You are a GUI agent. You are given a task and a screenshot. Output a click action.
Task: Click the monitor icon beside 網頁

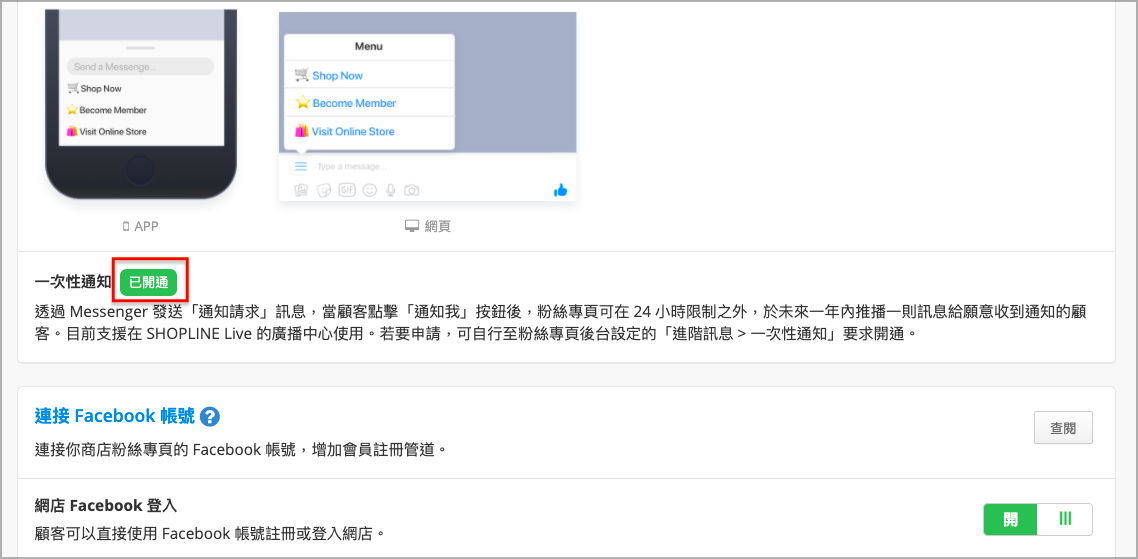[413, 227]
